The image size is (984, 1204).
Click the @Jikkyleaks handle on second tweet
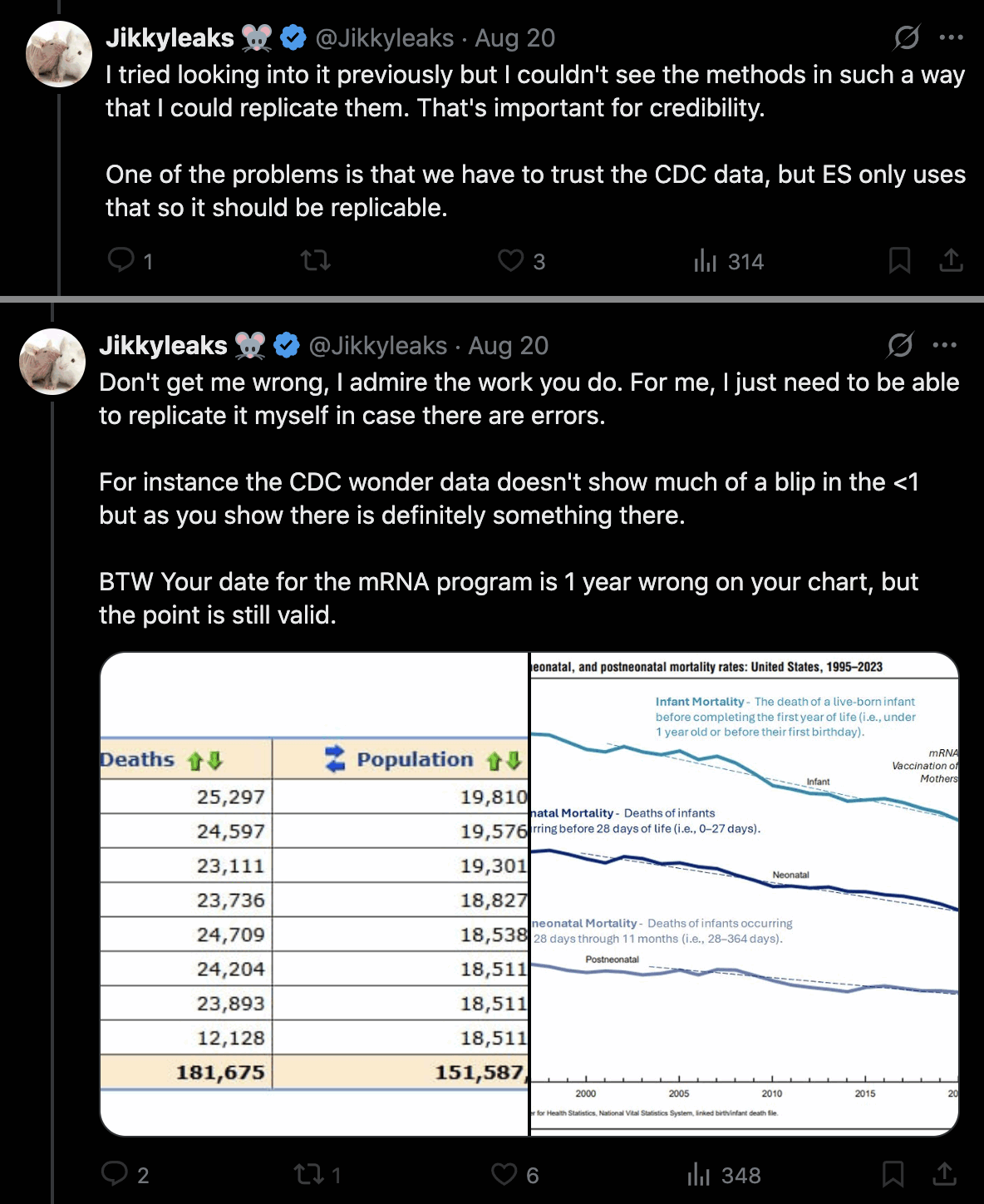point(377,345)
